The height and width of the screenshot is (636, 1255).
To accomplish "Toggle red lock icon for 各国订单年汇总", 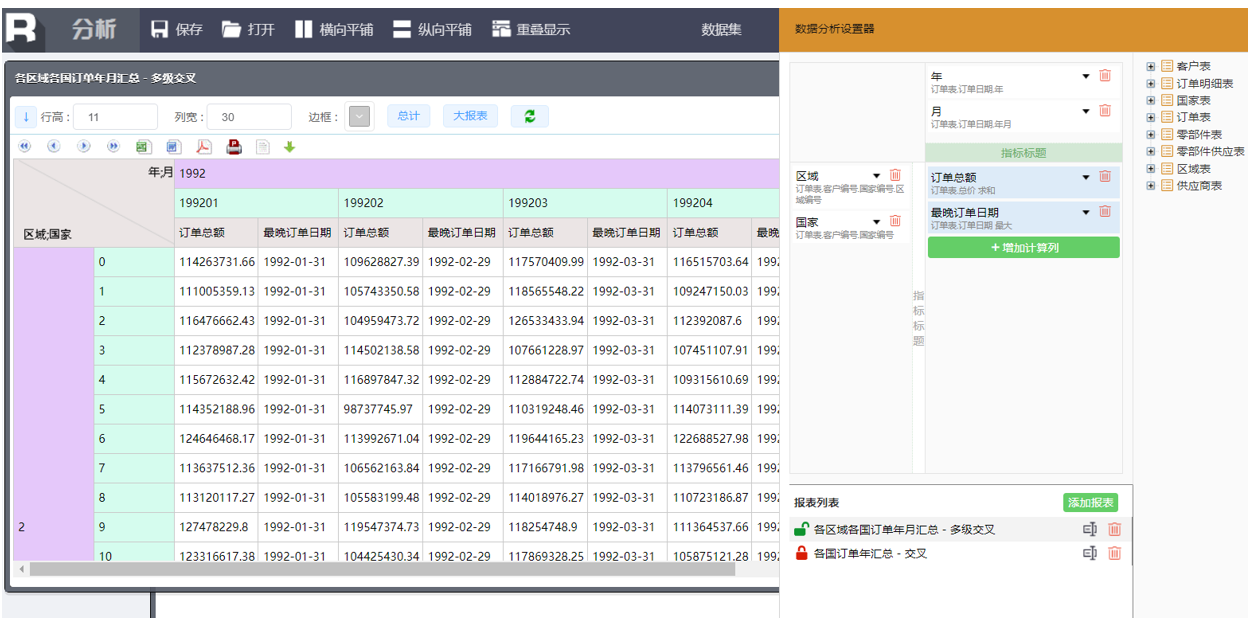I will (x=801, y=553).
